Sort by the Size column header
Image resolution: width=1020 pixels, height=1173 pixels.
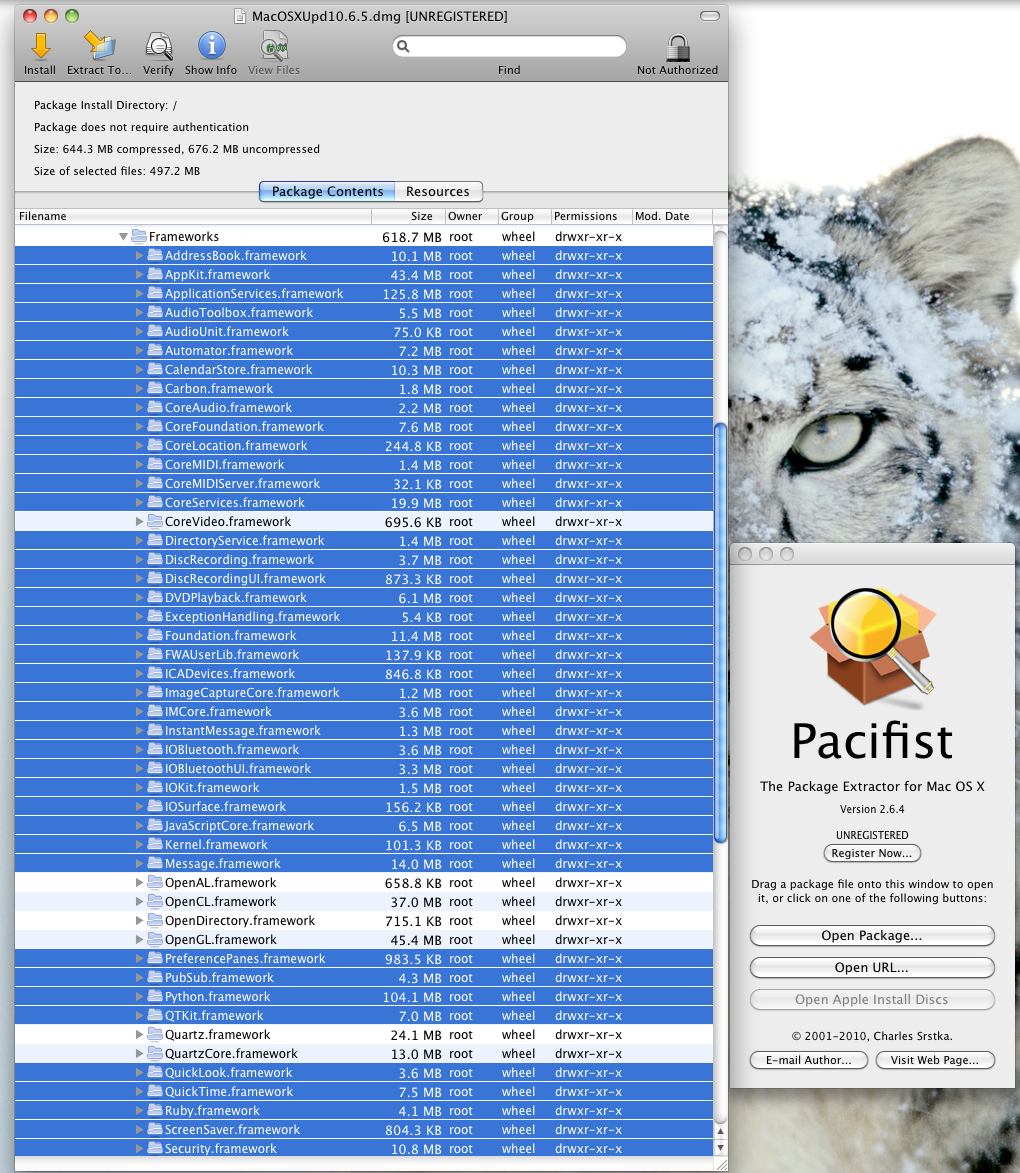click(x=407, y=216)
